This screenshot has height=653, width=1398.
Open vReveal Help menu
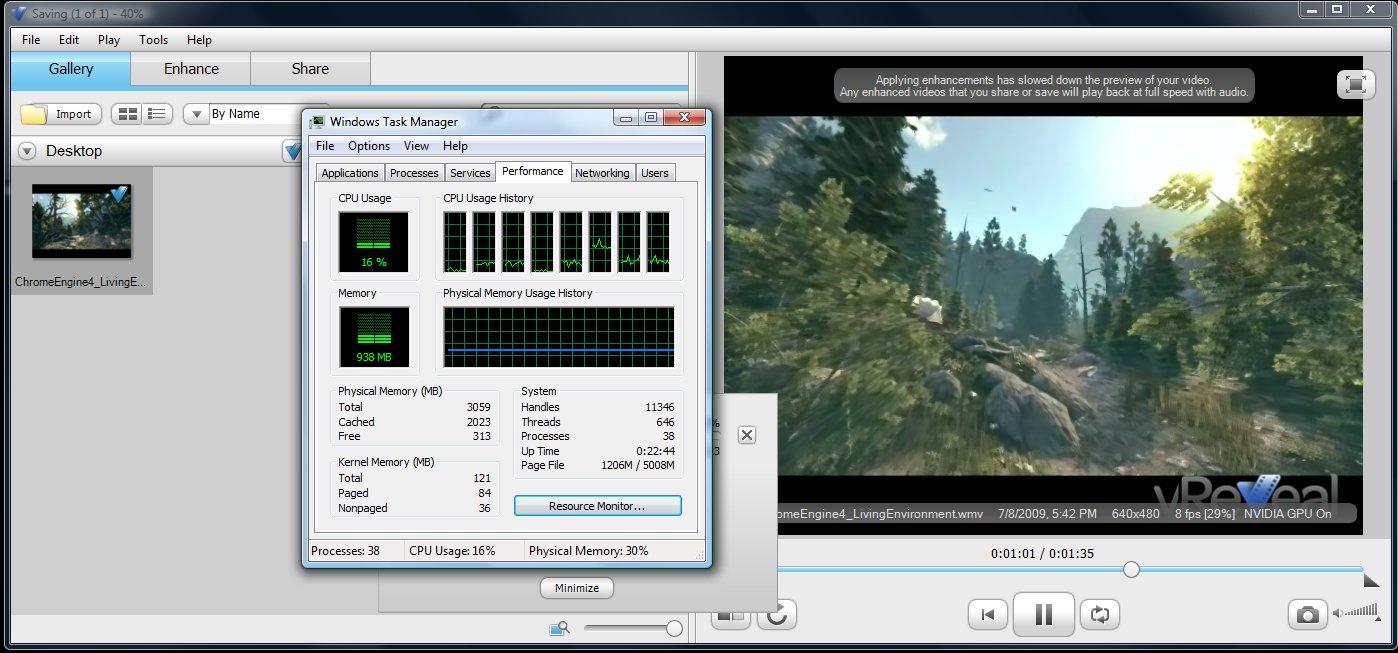[199, 40]
